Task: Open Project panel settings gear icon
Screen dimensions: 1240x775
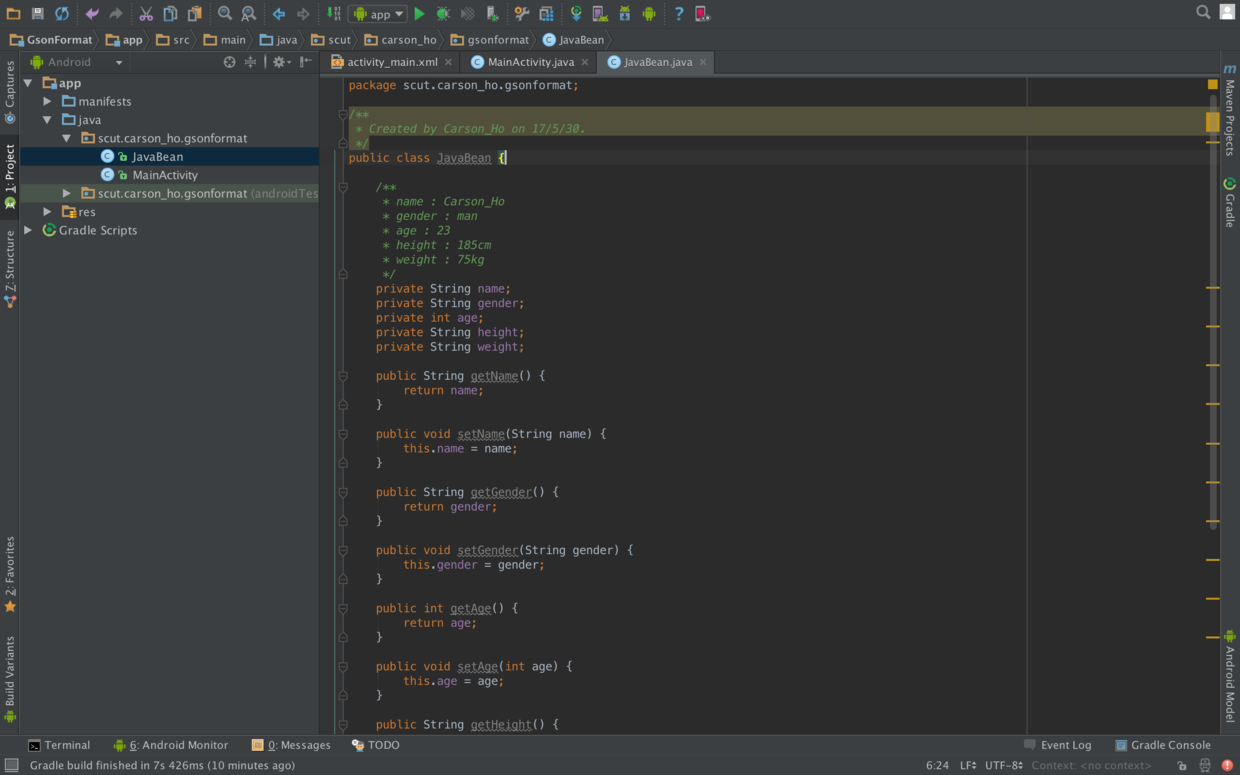Action: coord(280,62)
